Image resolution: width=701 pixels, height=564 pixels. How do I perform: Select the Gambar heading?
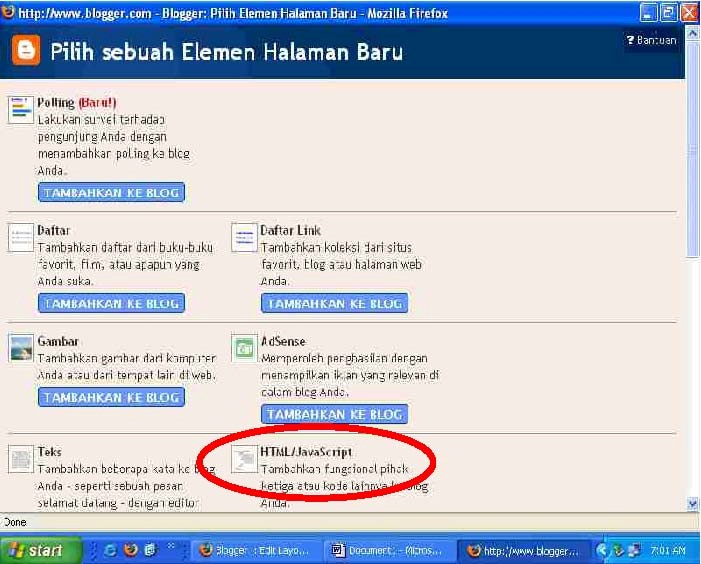tap(58, 341)
